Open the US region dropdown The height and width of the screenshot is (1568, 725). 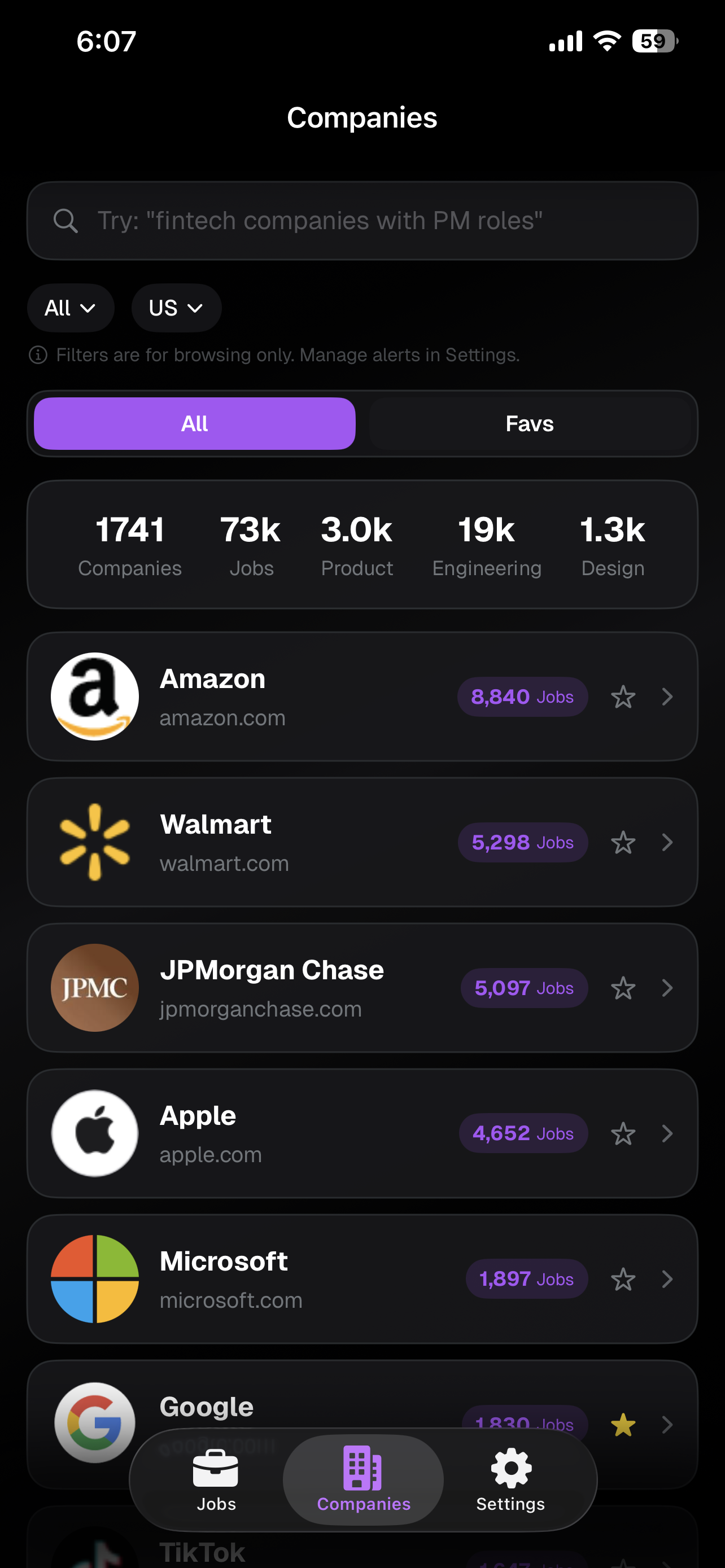(176, 308)
